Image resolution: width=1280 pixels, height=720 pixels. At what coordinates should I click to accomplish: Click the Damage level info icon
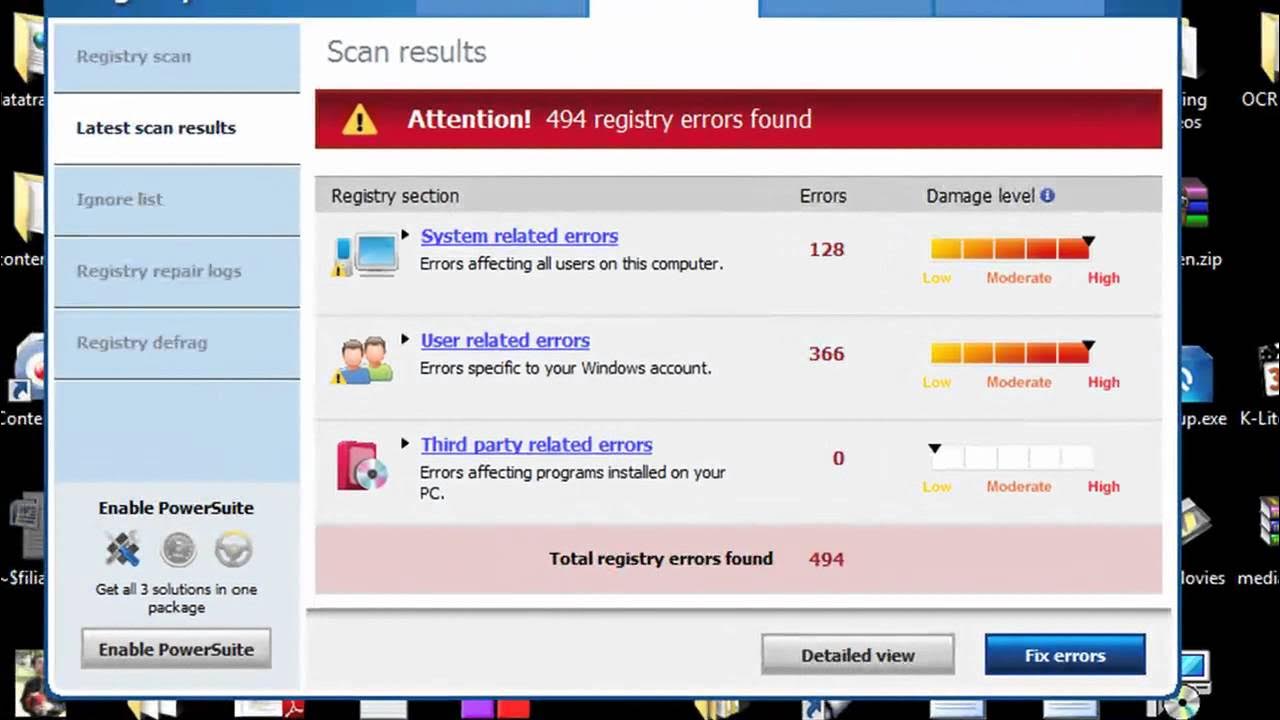1047,196
